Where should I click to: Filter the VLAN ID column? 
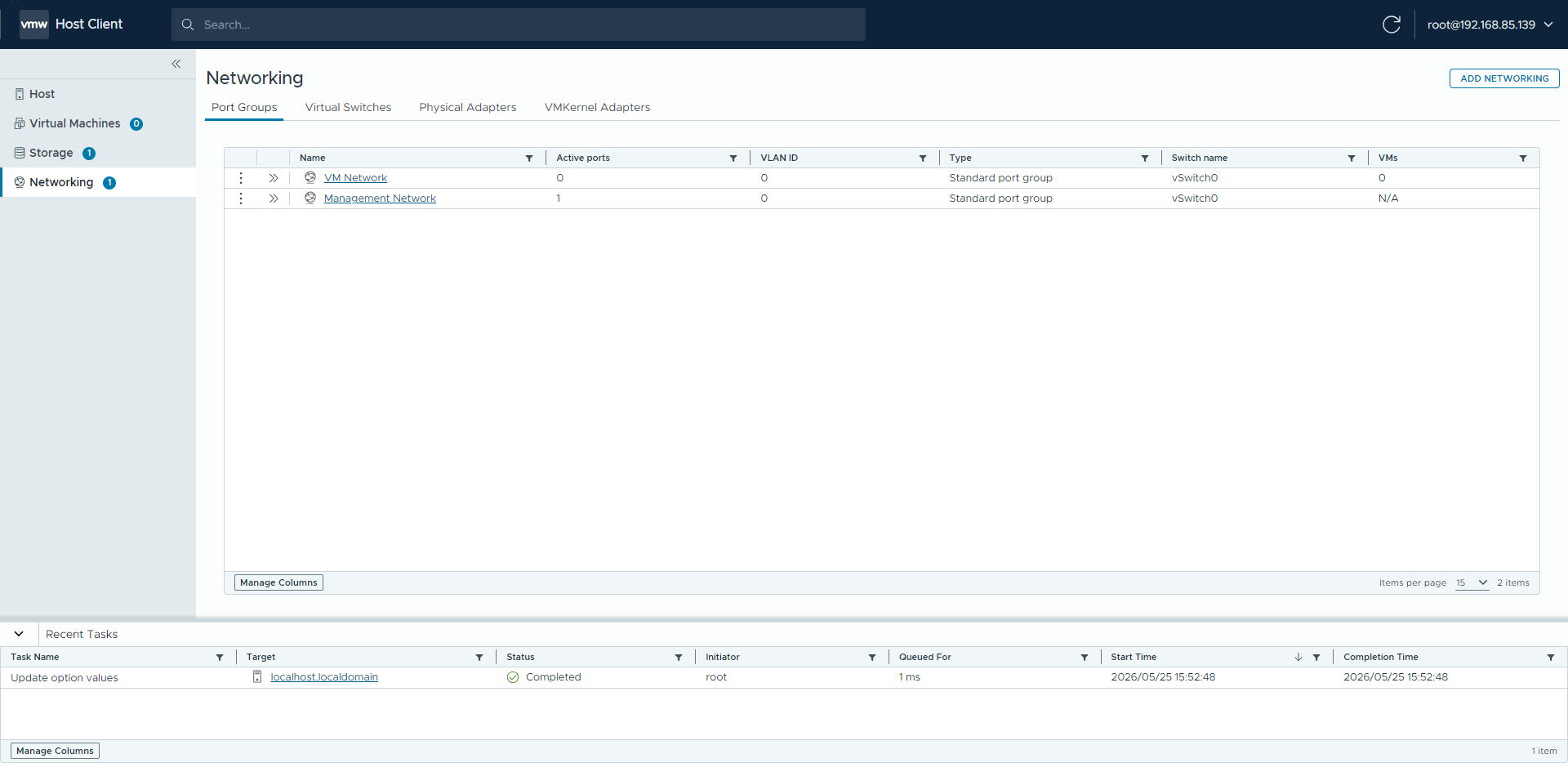tap(923, 158)
